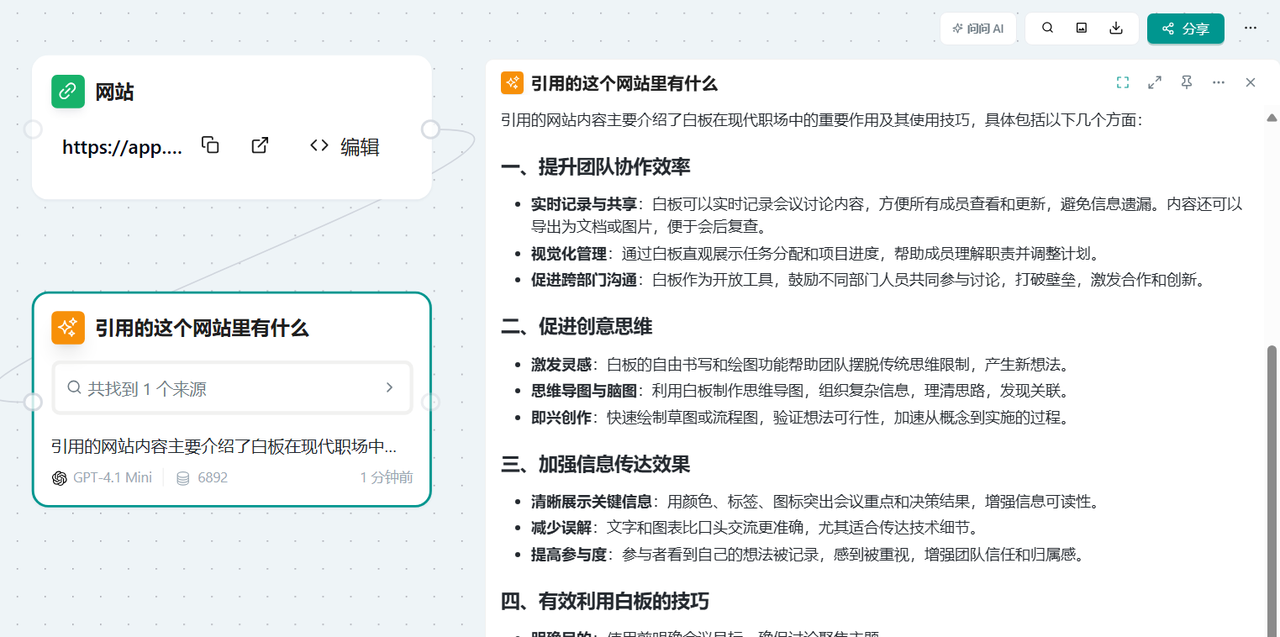Viewport: 1280px width, 637px height.
Task: Click the 编辑 edit button on website card
Action: click(x=345, y=146)
